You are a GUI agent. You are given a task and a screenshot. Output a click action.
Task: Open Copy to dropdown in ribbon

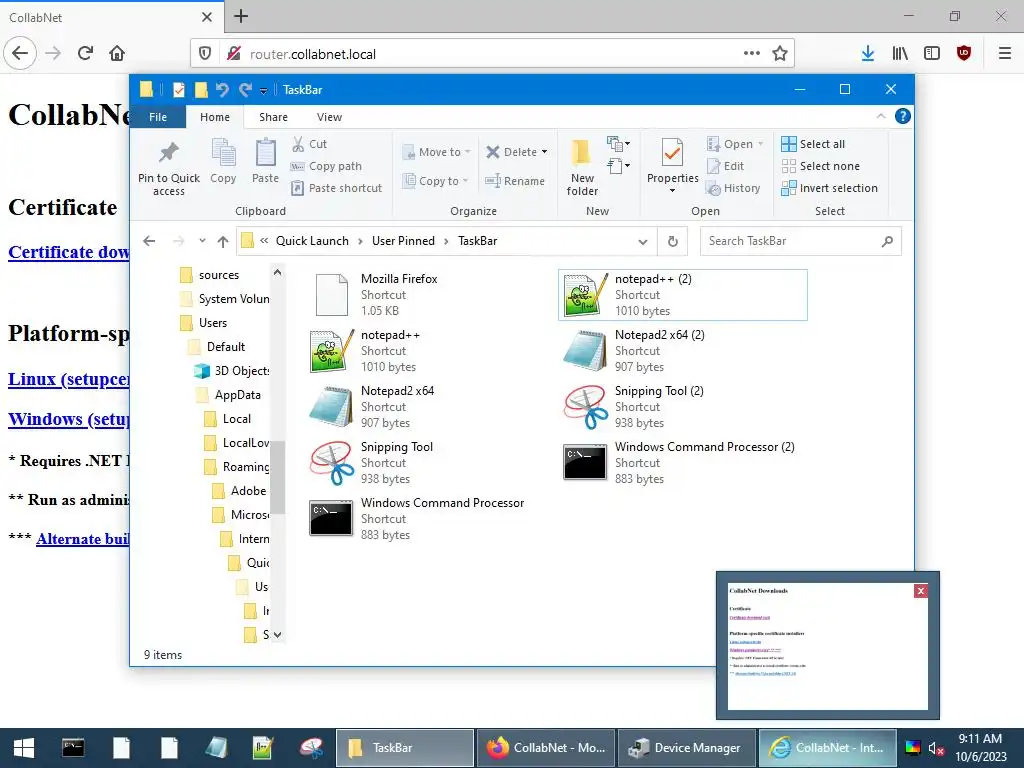[435, 181]
